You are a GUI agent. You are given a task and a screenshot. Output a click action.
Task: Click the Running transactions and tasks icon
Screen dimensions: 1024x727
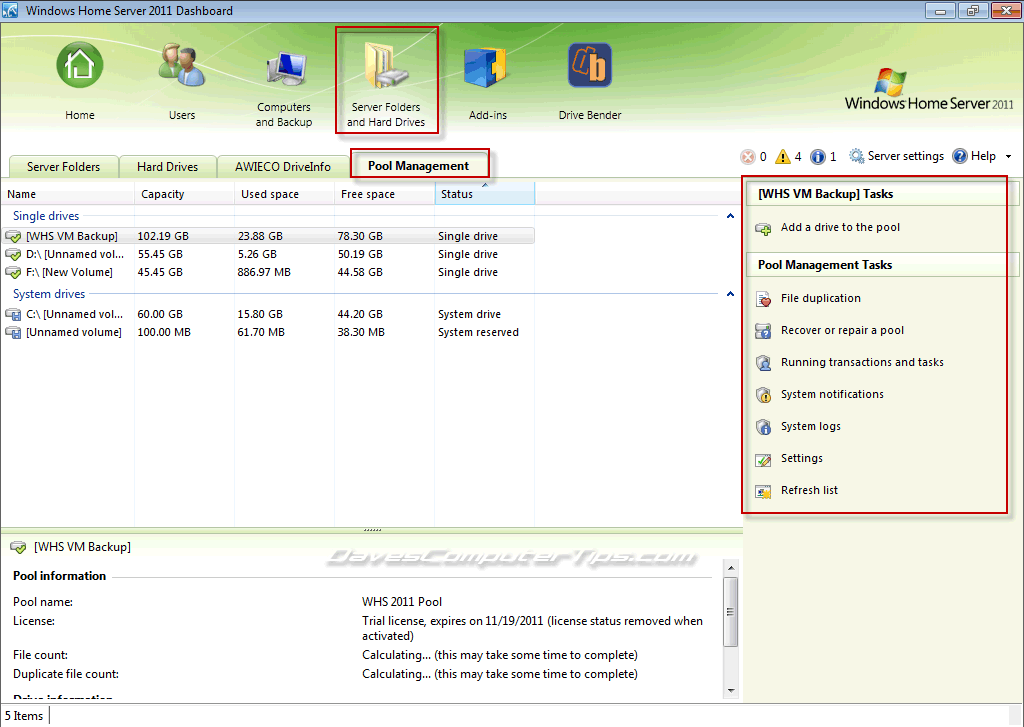point(763,363)
